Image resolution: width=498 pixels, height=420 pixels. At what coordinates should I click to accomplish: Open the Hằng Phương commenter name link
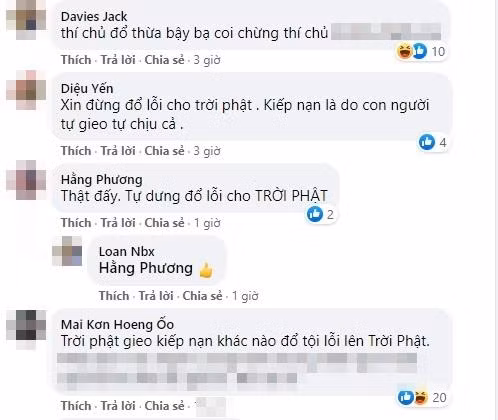click(102, 180)
